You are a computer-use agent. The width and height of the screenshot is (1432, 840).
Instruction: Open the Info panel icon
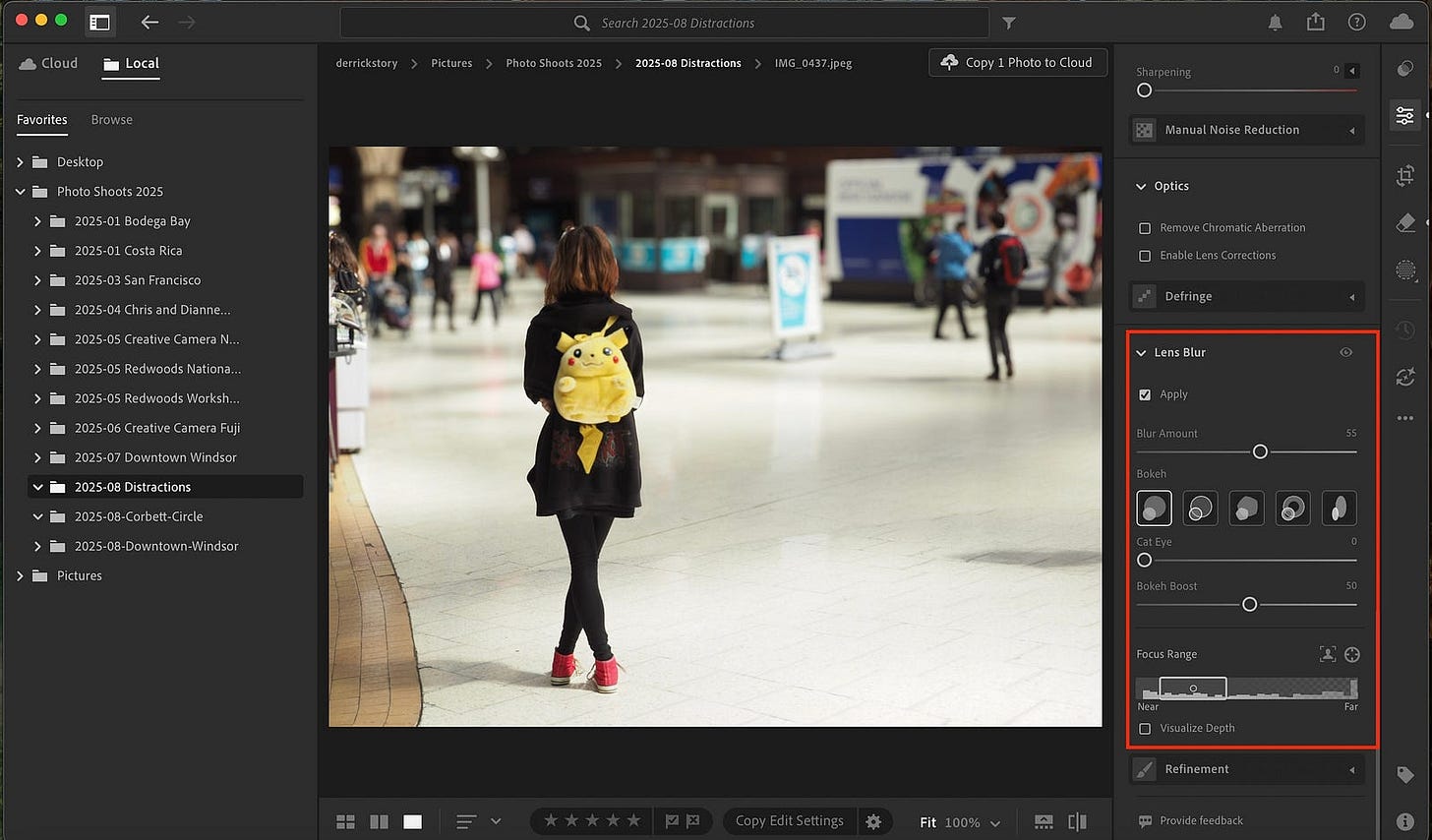(x=1405, y=821)
